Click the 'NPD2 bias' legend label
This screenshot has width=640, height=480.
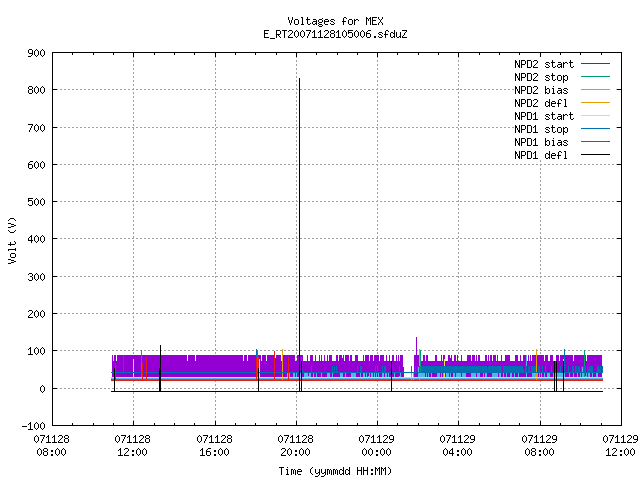pyautogui.click(x=541, y=90)
